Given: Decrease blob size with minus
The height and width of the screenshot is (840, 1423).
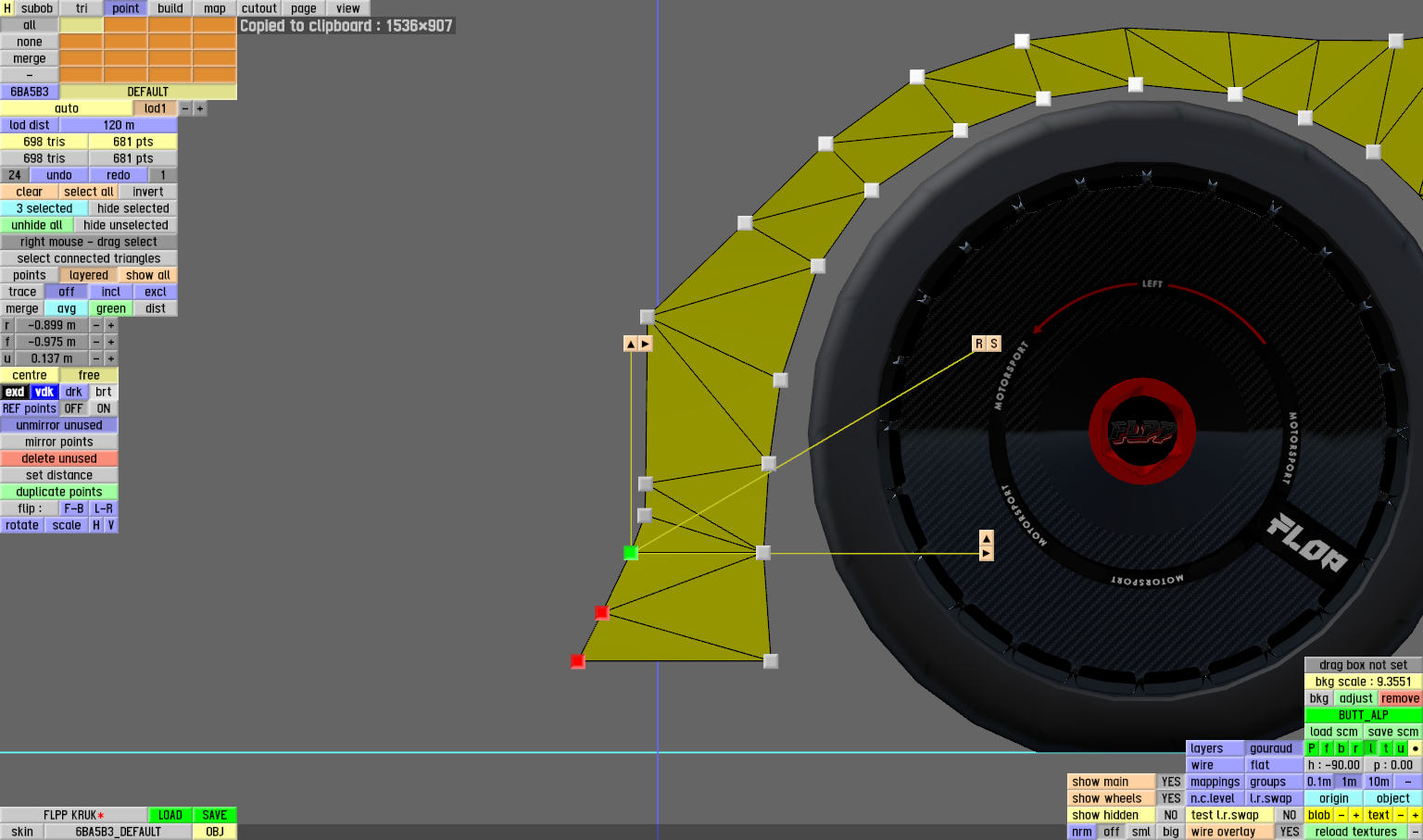Looking at the screenshot, I should point(1341,815).
